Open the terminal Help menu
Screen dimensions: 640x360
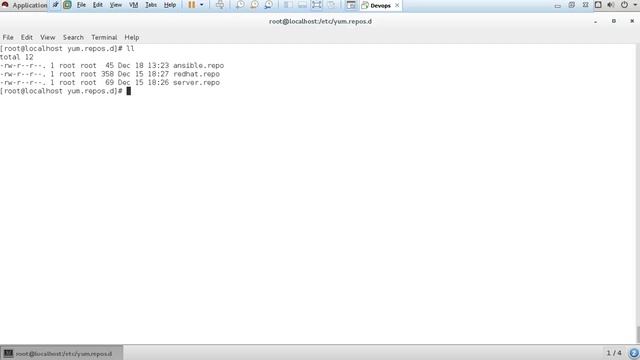coord(132,37)
